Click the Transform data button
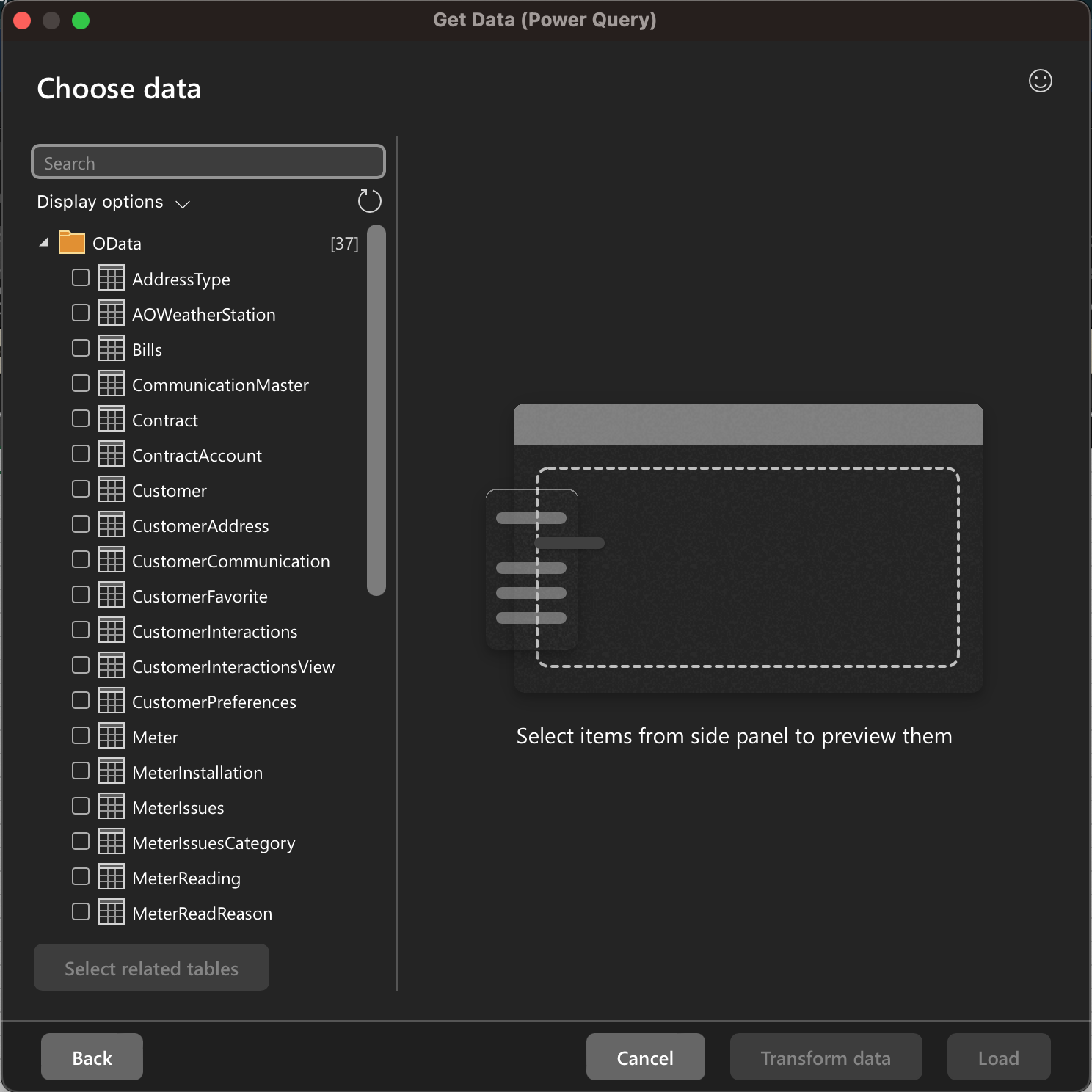The image size is (1092, 1092). point(826,1057)
